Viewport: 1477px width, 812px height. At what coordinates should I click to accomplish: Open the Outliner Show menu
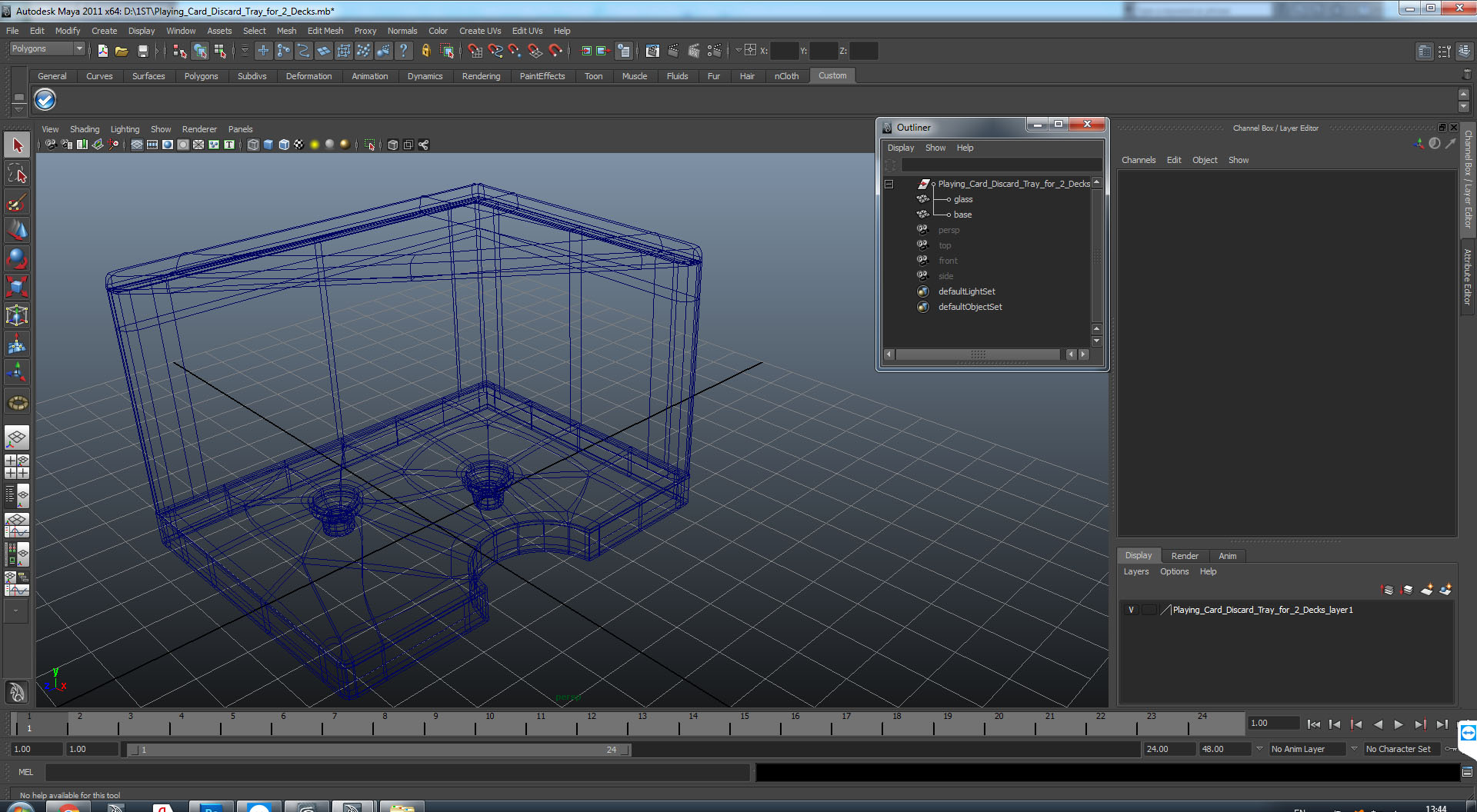[x=935, y=148]
